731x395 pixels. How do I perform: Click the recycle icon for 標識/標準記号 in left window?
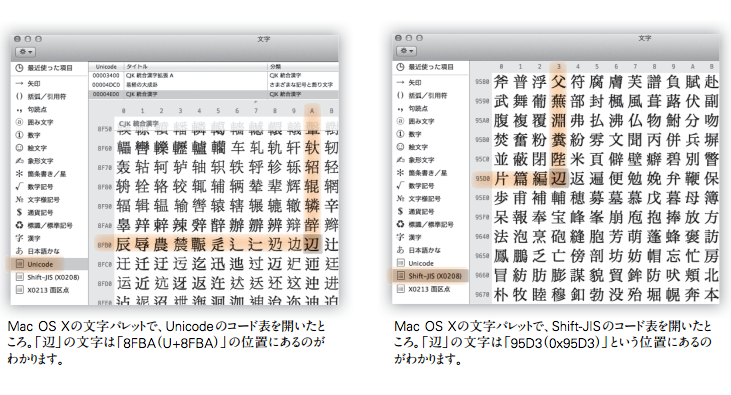point(19,225)
